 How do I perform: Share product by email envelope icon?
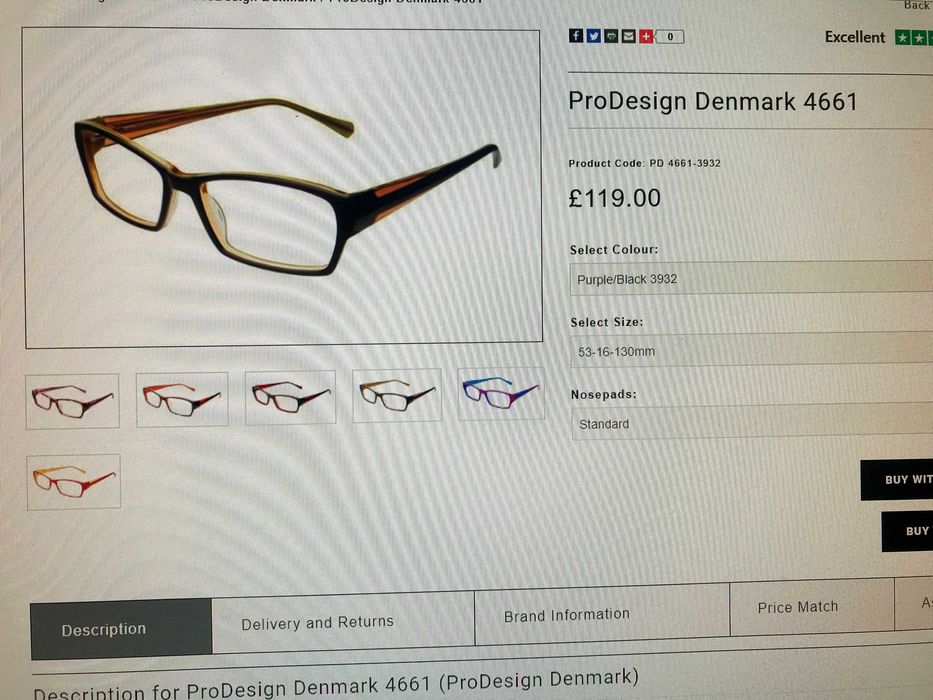point(628,36)
